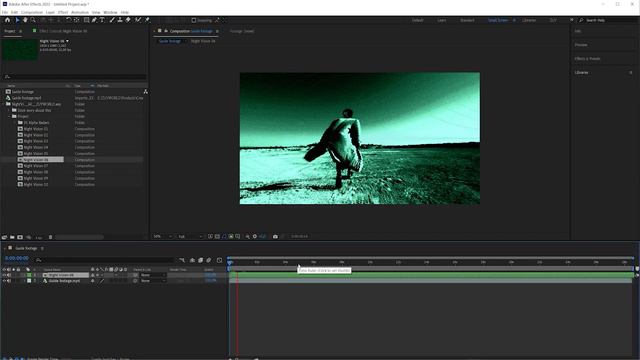Select the Puppet Pin tool
640x360 pixels.
pos(147,20)
